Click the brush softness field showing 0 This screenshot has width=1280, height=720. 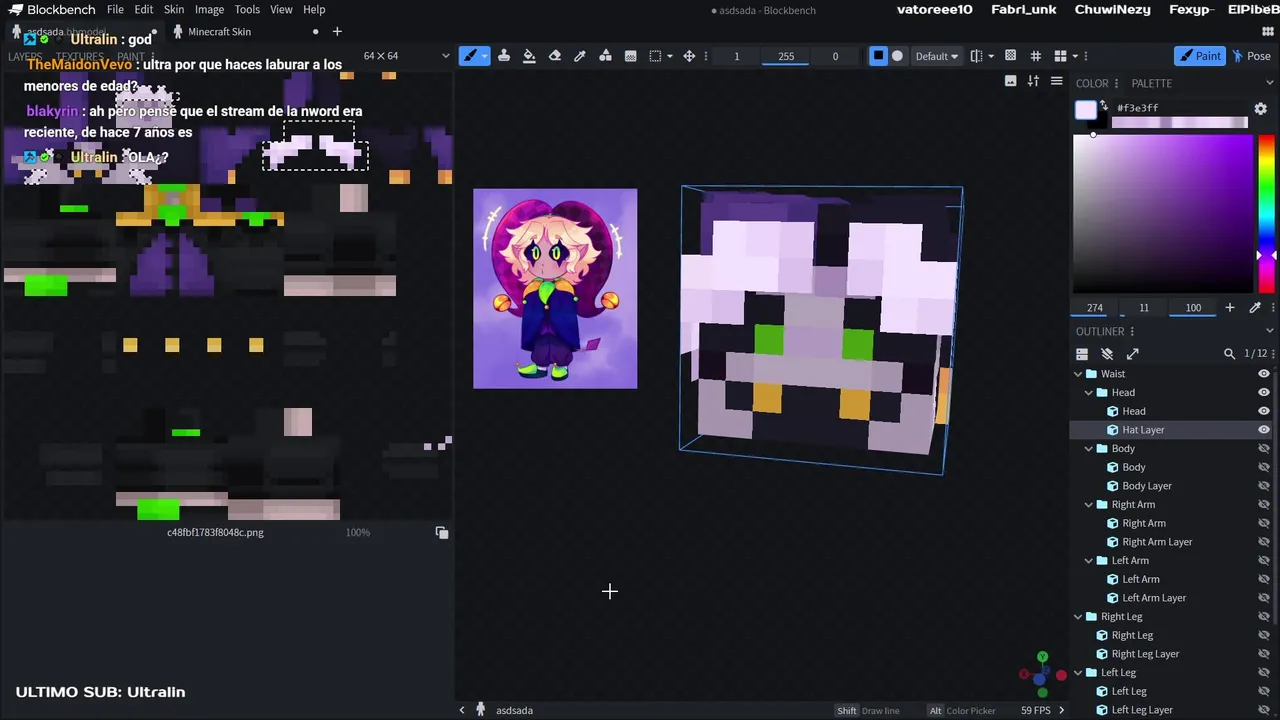click(x=835, y=56)
